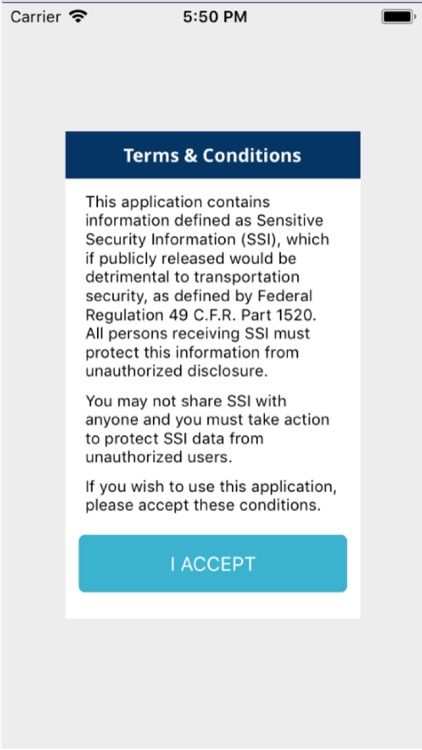The width and height of the screenshot is (422, 750).
Task: Click the battery icon in status bar
Action: click(397, 17)
